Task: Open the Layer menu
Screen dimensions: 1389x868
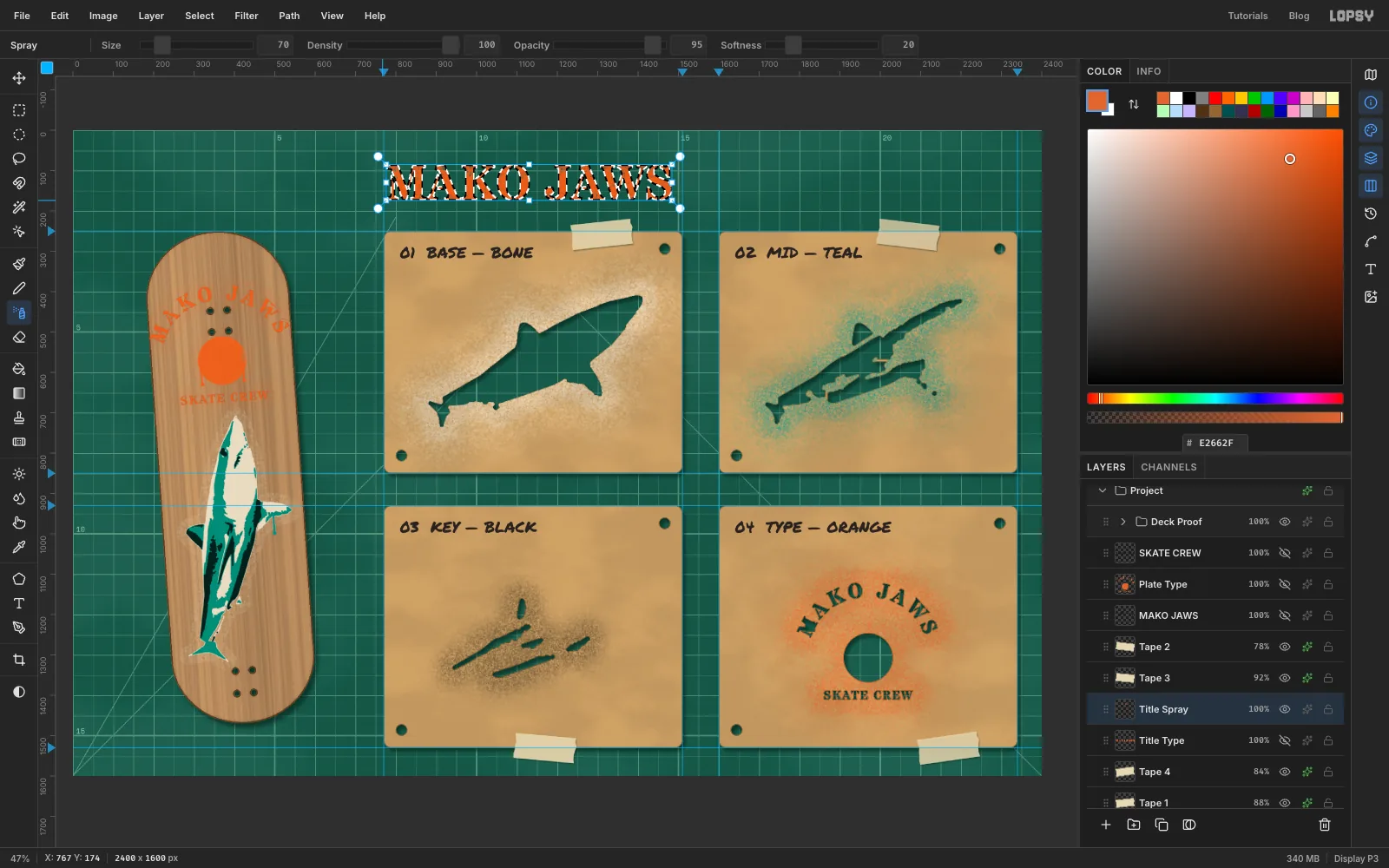Action: pyautogui.click(x=151, y=16)
